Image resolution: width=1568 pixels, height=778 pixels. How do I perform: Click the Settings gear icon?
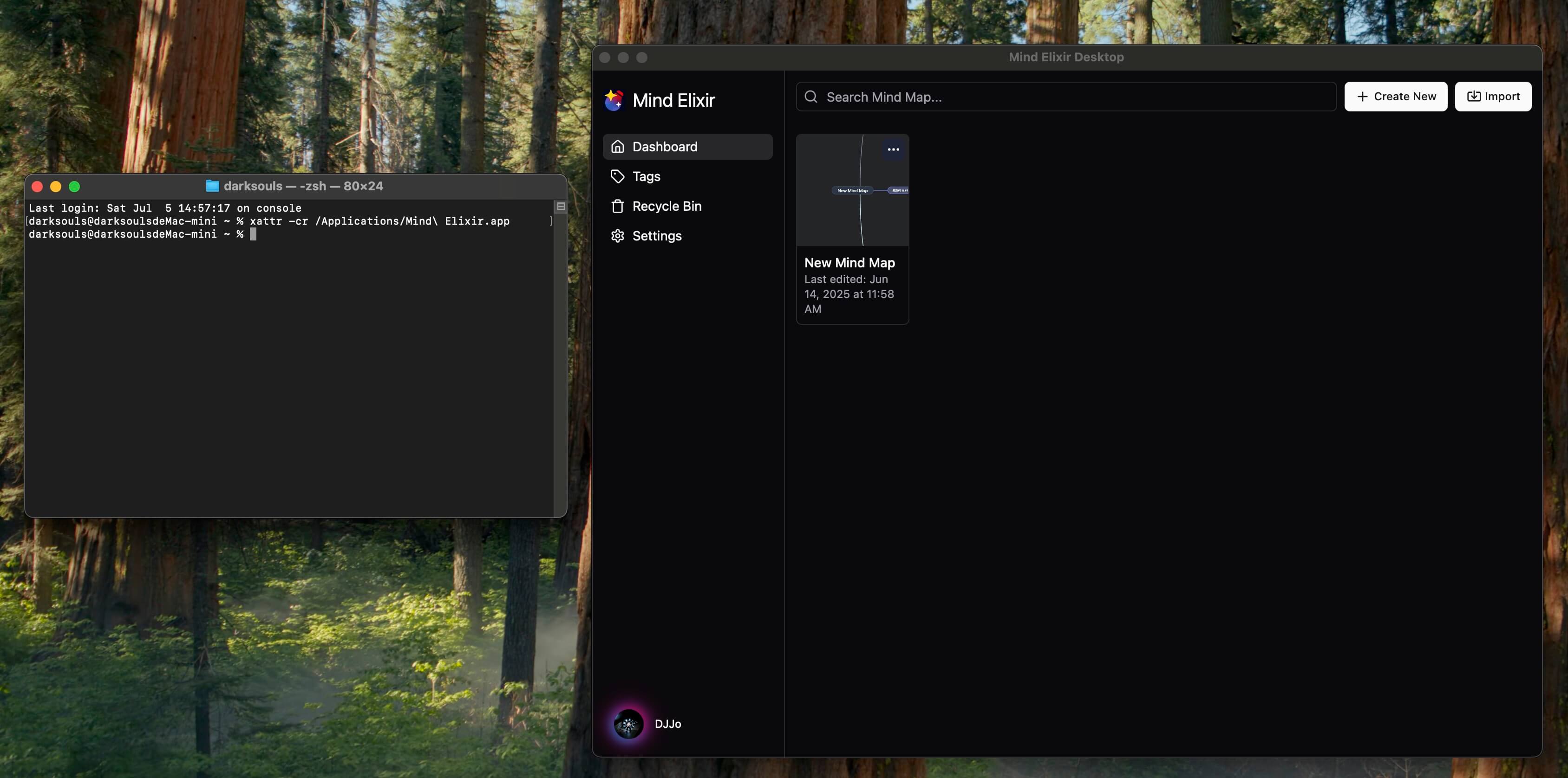[x=617, y=236]
